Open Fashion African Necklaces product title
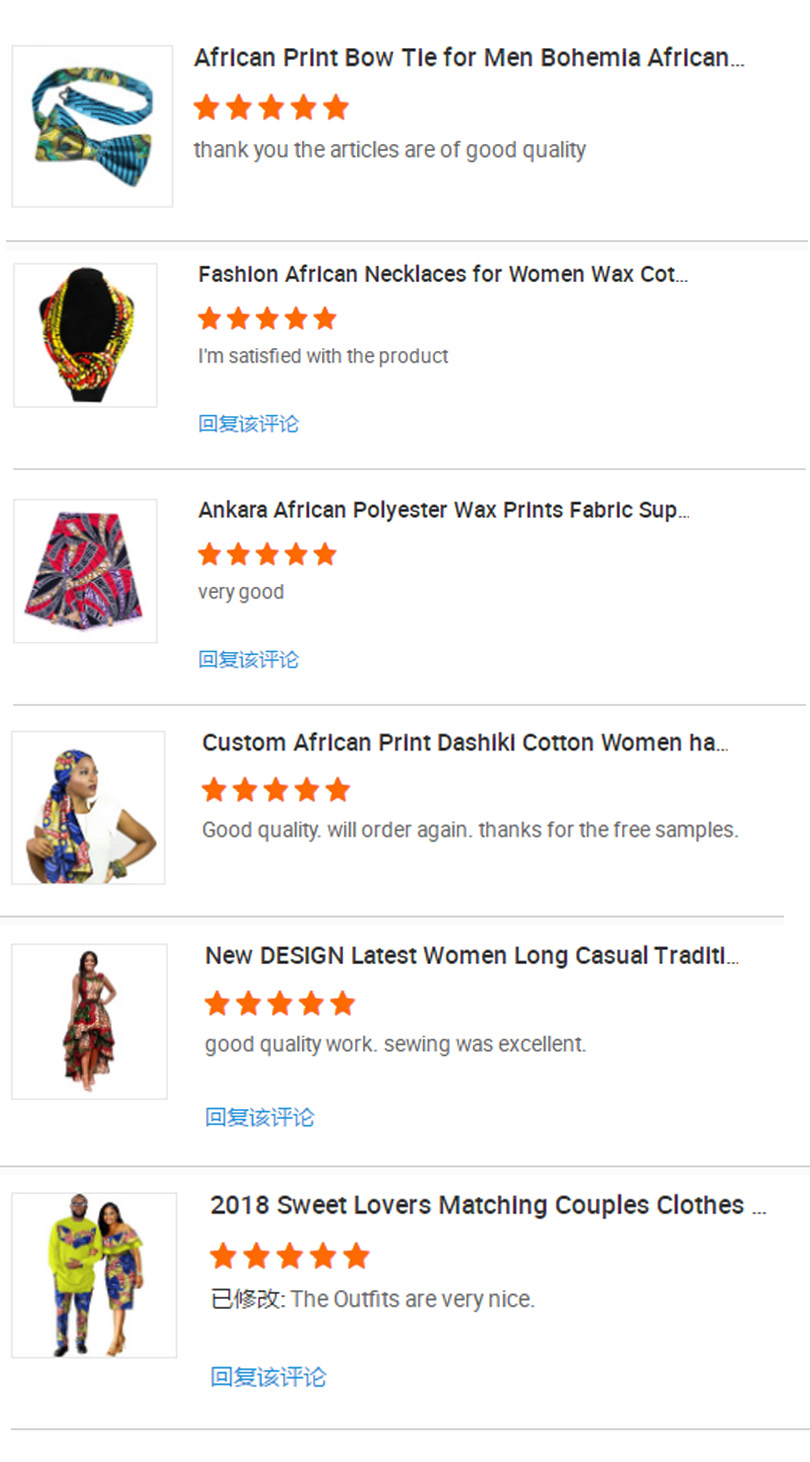Screen dimensions: 810x1462 click(x=442, y=274)
